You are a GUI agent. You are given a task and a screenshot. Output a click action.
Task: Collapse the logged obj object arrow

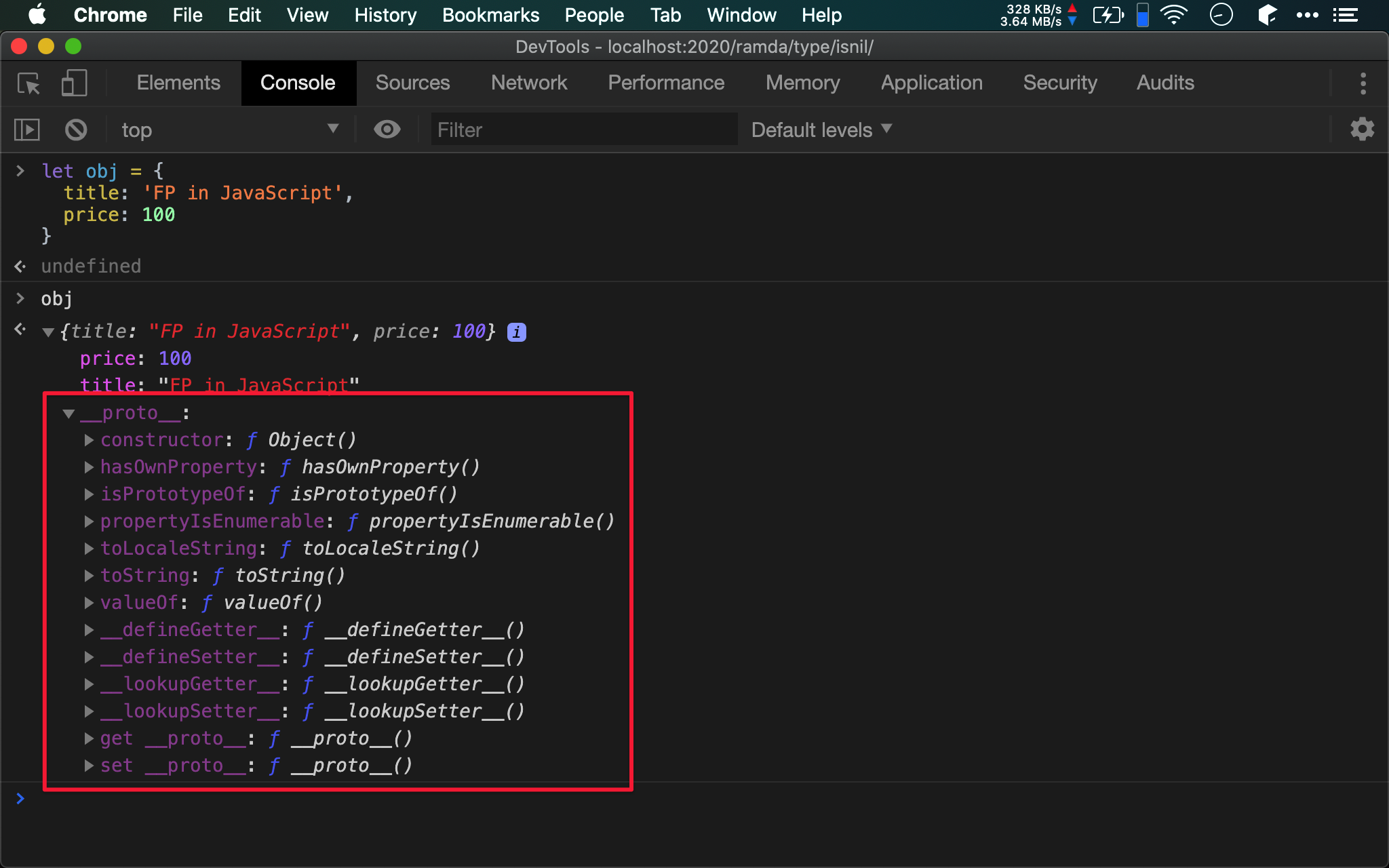click(47, 332)
